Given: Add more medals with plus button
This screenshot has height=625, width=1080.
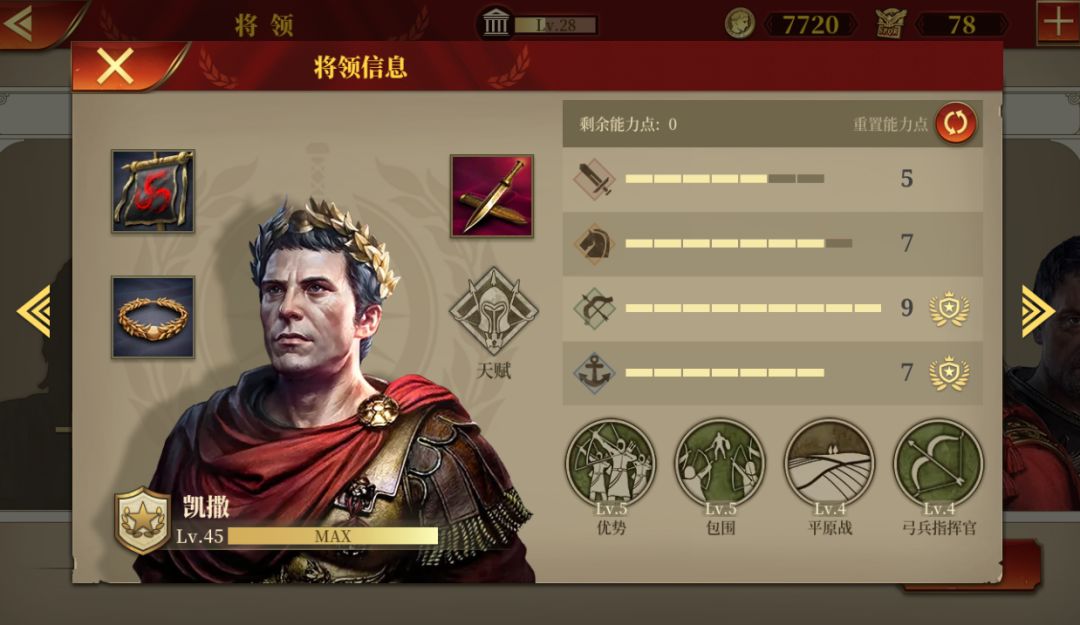Looking at the screenshot, I should pos(1058,23).
